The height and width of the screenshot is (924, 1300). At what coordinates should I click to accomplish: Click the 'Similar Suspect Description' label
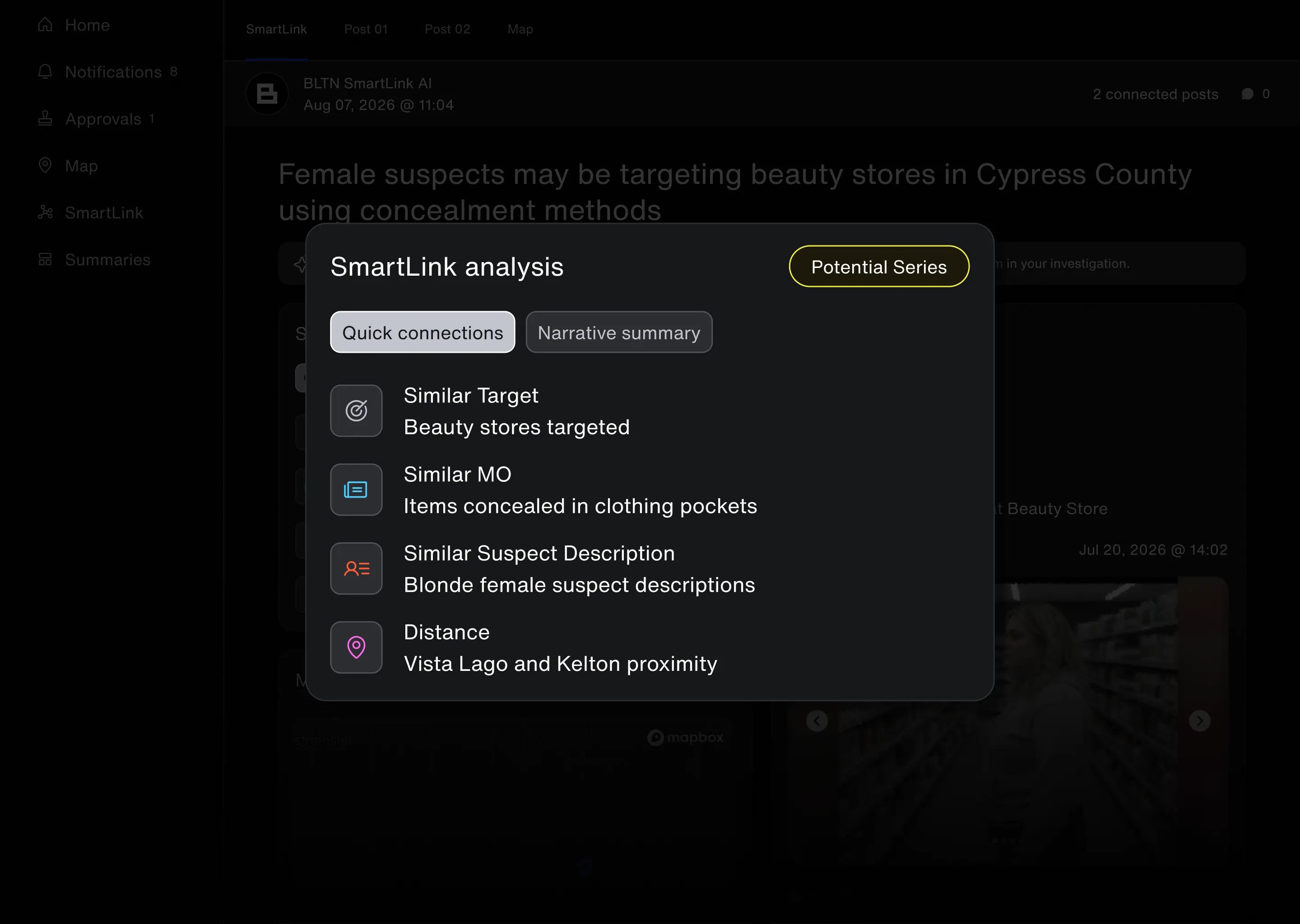(x=539, y=553)
